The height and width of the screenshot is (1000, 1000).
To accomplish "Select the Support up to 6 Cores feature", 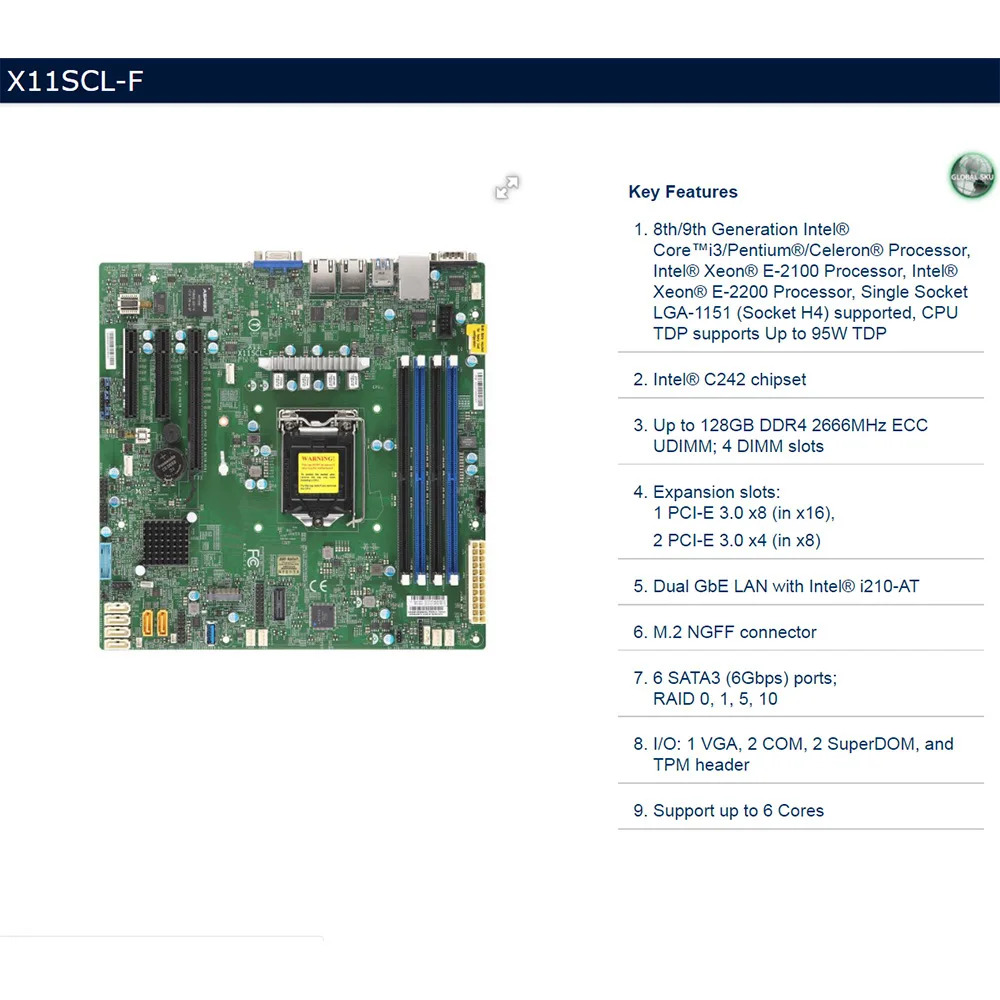I will 739,811.
